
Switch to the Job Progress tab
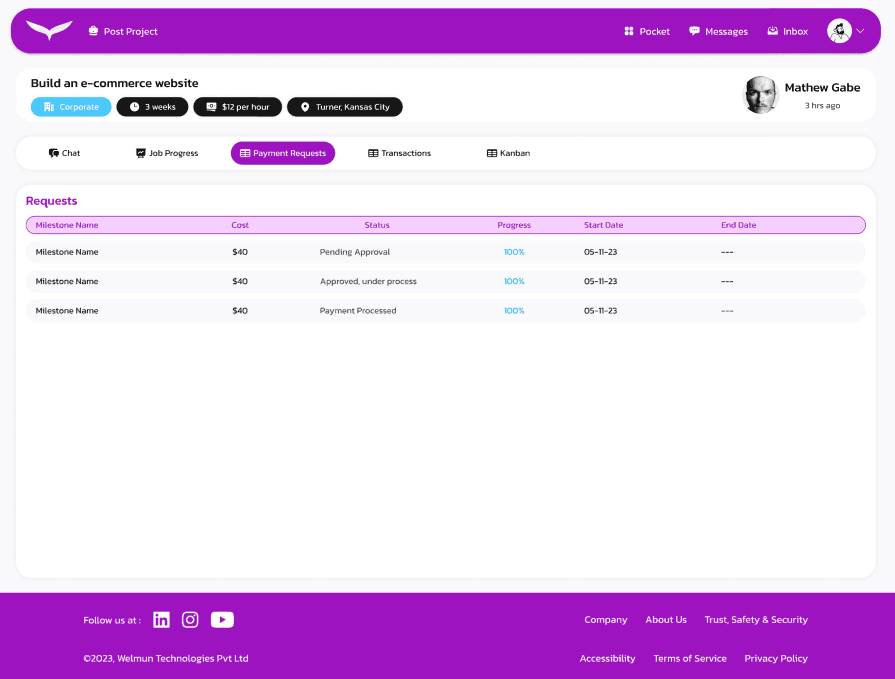coord(167,153)
